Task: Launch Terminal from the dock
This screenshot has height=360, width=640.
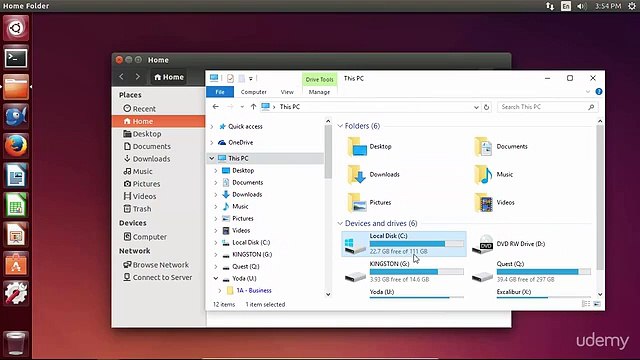Action: [x=16, y=58]
